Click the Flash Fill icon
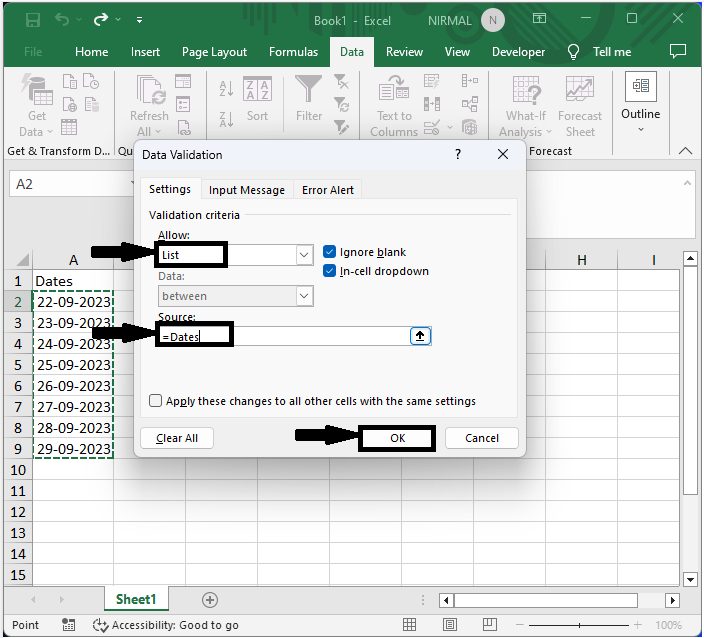 coord(431,81)
